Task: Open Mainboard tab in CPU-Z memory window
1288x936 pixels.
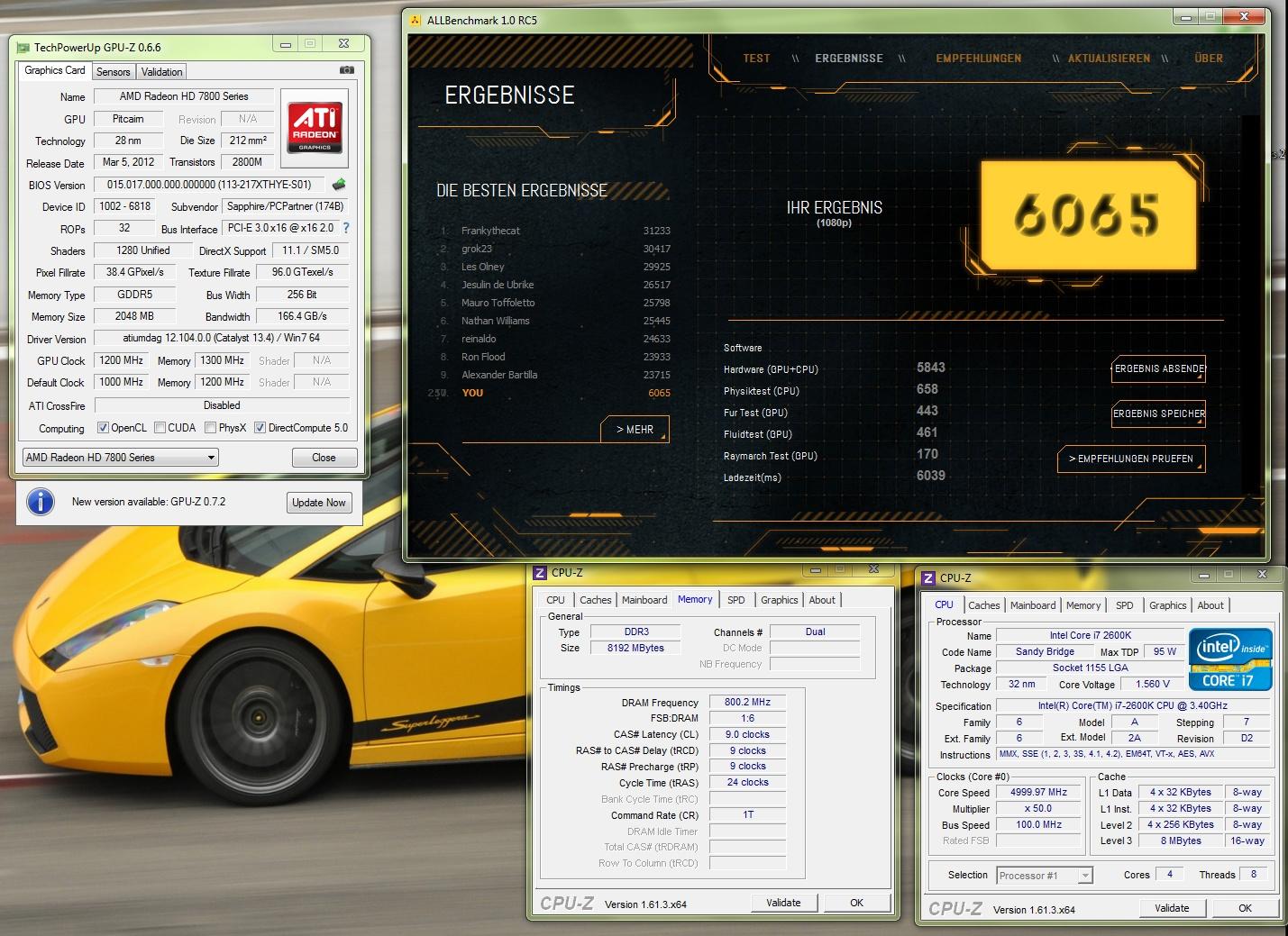Action: click(x=644, y=600)
